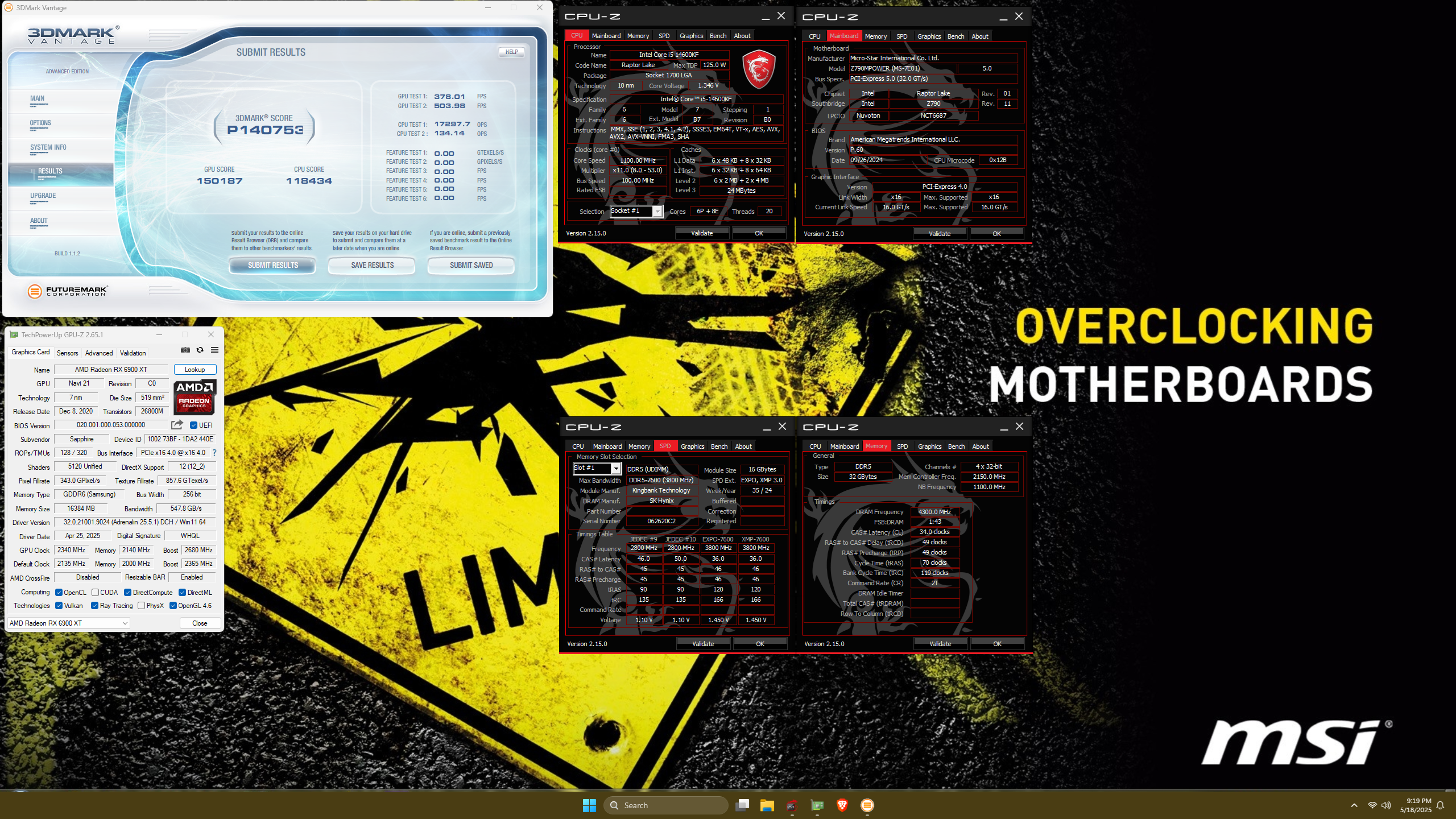This screenshot has width=1456, height=819.
Task: Click the Z790MPOWER (MS-7E01) model field
Action: [903, 68]
